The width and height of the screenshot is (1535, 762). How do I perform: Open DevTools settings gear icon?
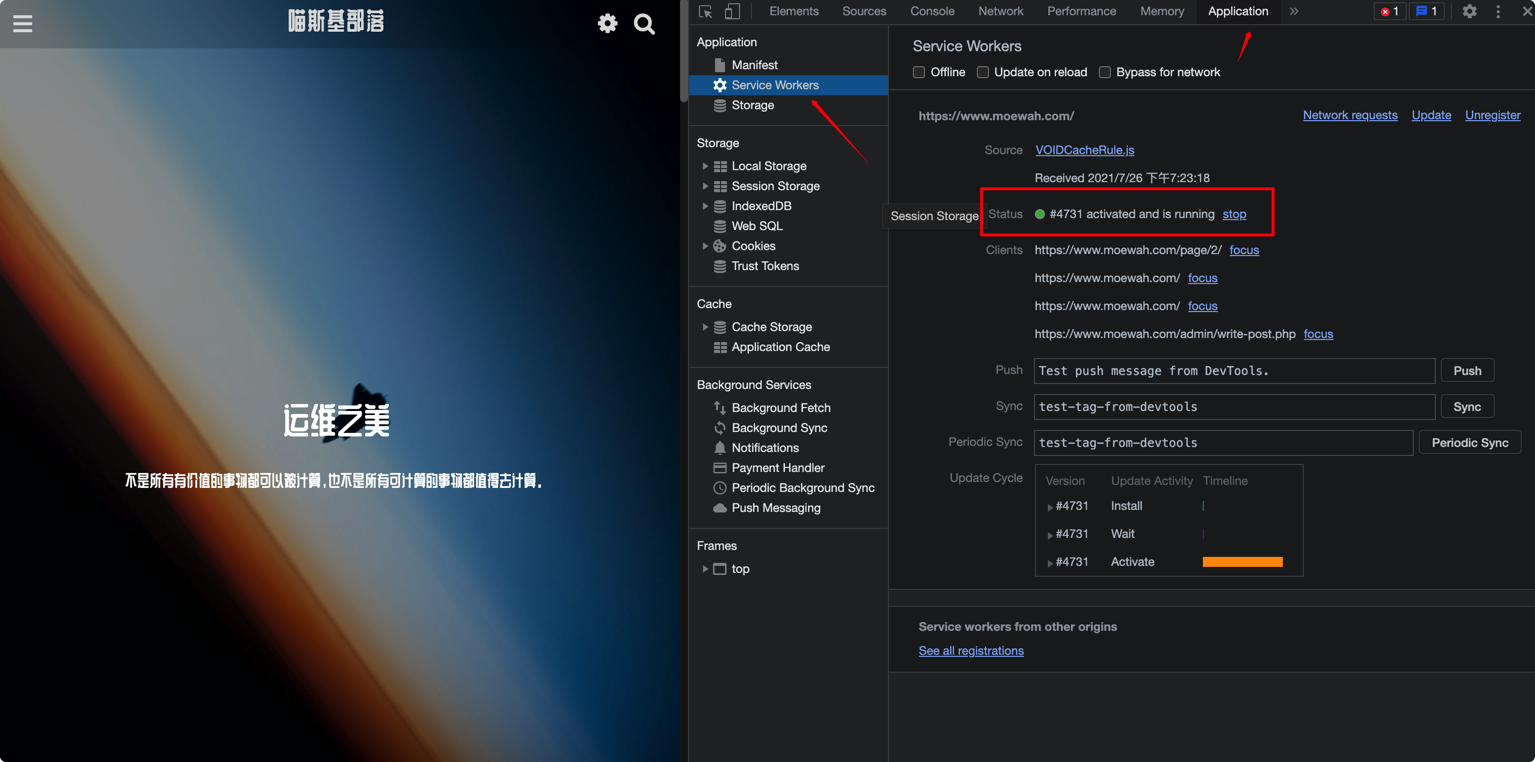1469,12
